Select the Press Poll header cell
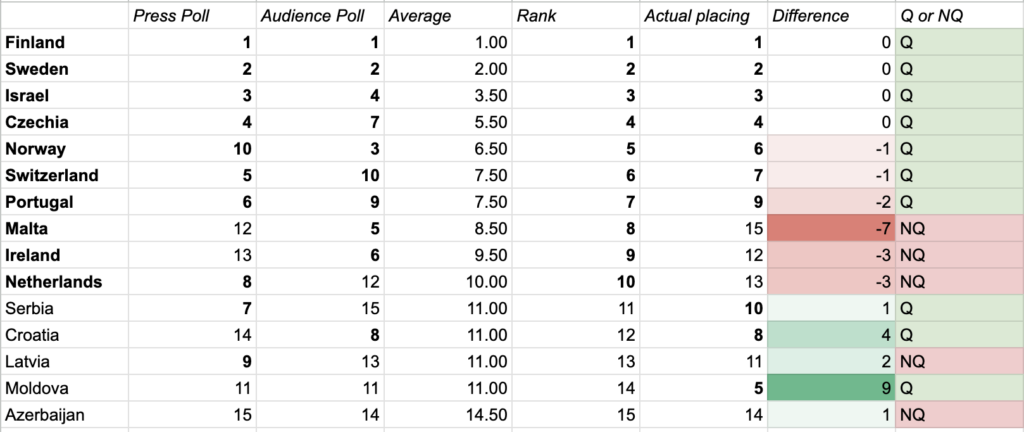Screen dimensions: 1024x432 [192, 16]
